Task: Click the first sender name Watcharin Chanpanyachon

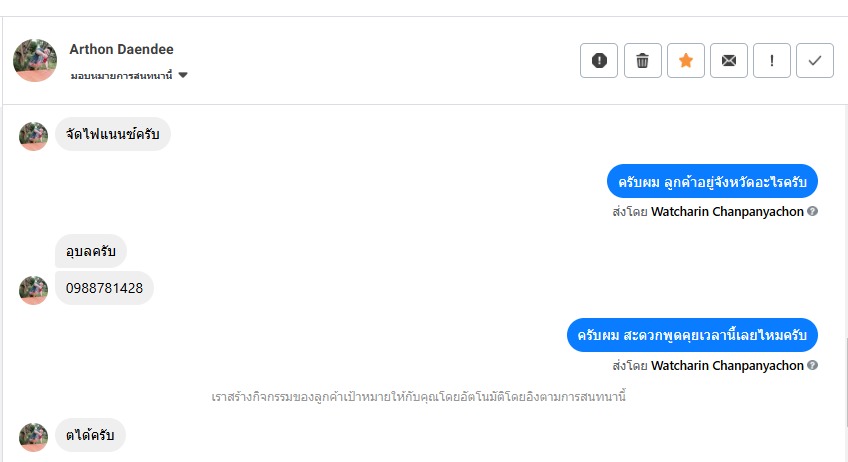Action: click(727, 212)
